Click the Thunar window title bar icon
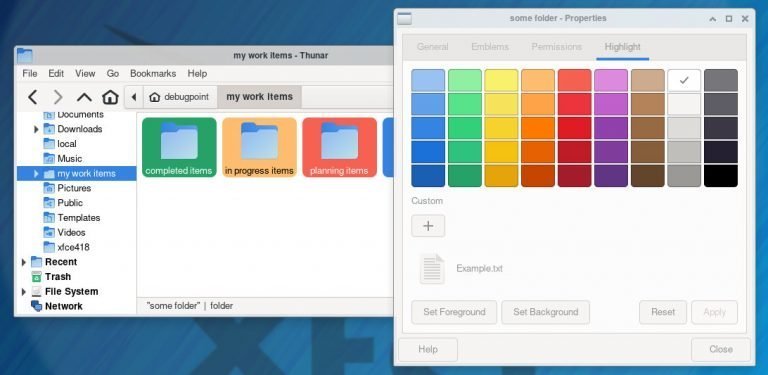 tap(24, 55)
